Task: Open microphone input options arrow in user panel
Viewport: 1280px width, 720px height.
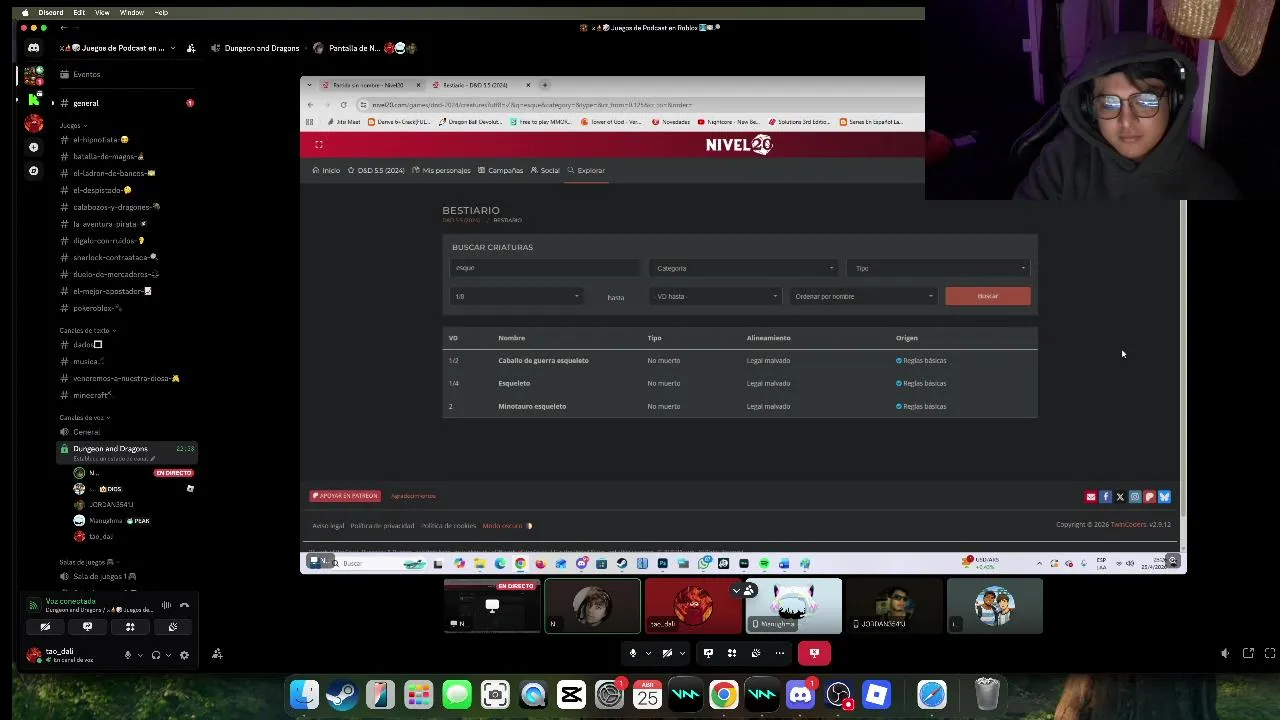Action: (x=140, y=655)
